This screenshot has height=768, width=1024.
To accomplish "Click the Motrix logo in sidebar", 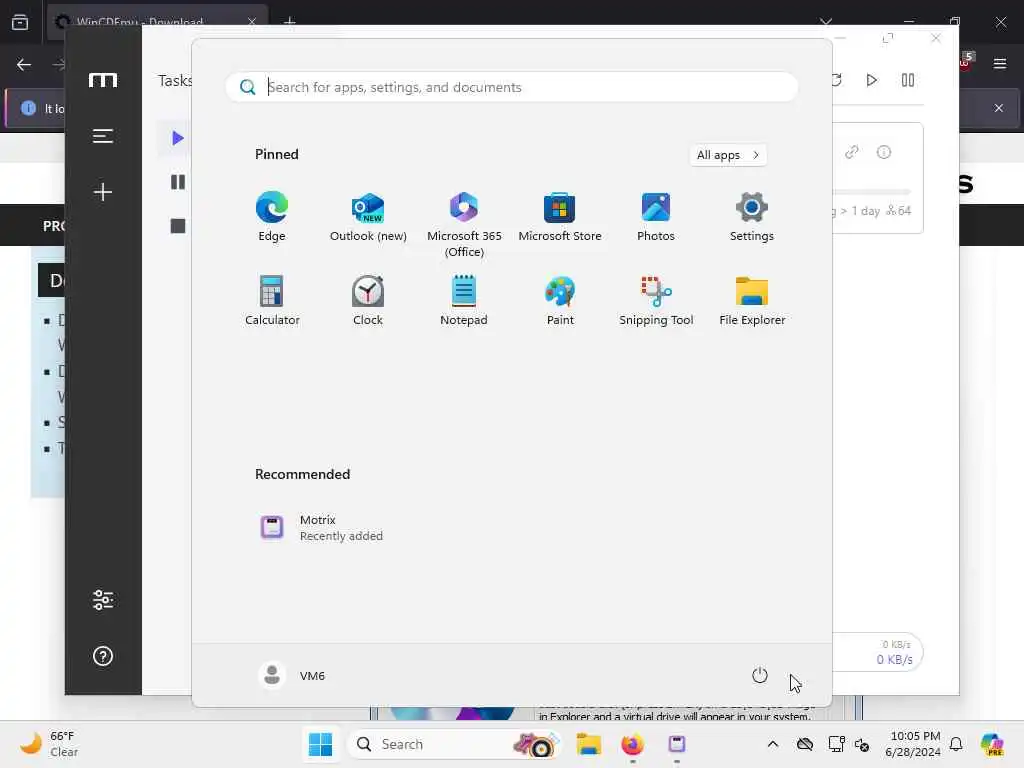I will point(103,80).
